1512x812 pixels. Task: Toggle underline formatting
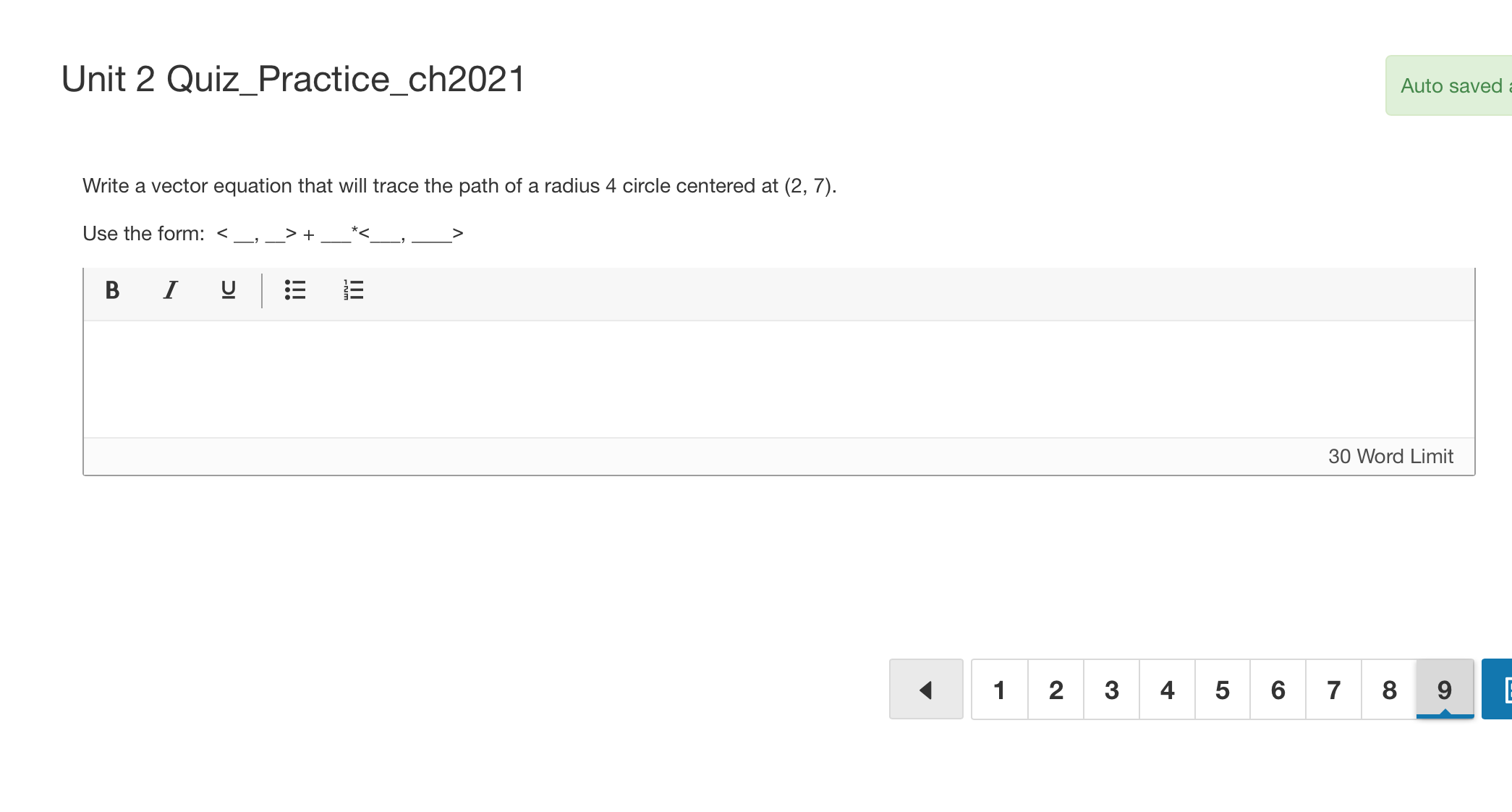tap(227, 290)
